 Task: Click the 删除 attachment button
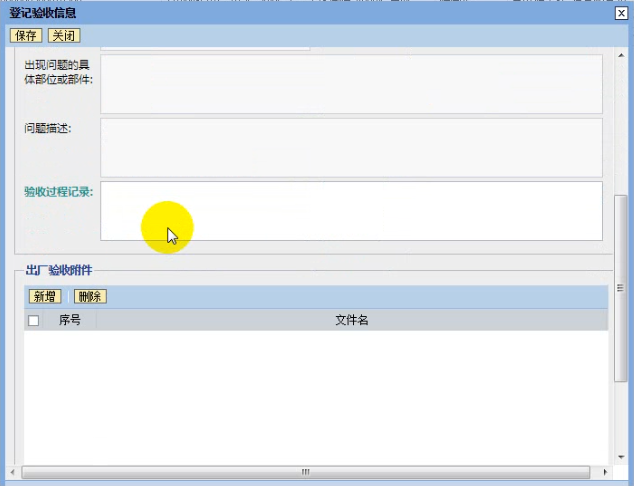pyautogui.click(x=90, y=296)
